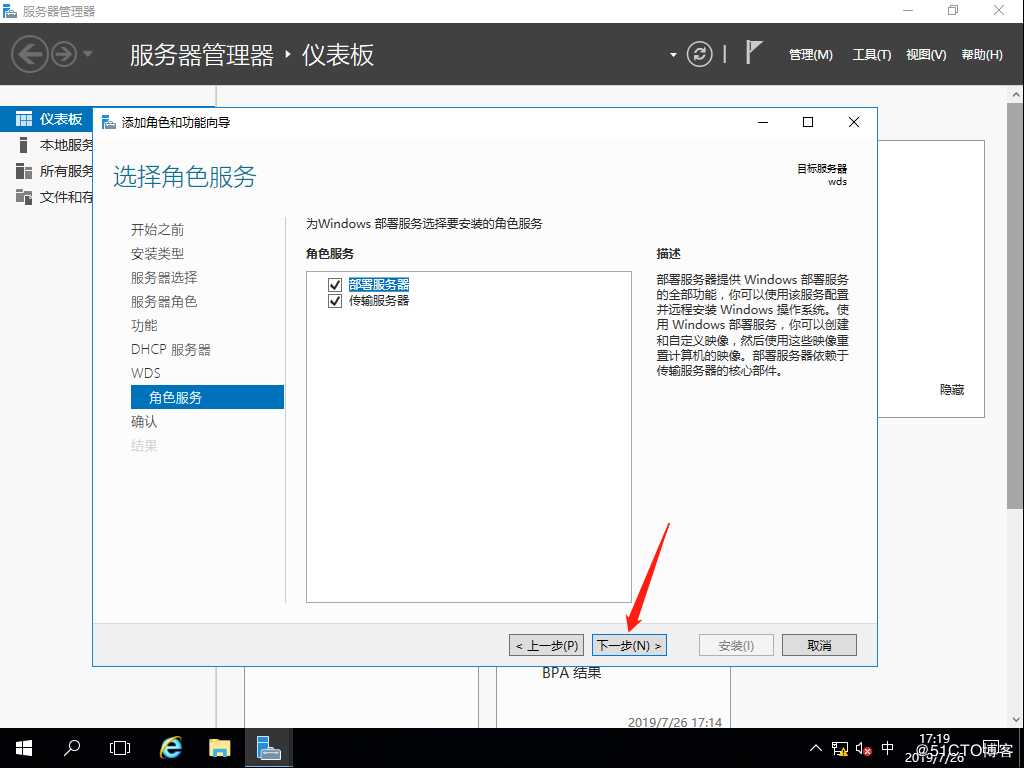Go to the 功能 wizard step
Screen dimensions: 1024x768
pos(144,325)
